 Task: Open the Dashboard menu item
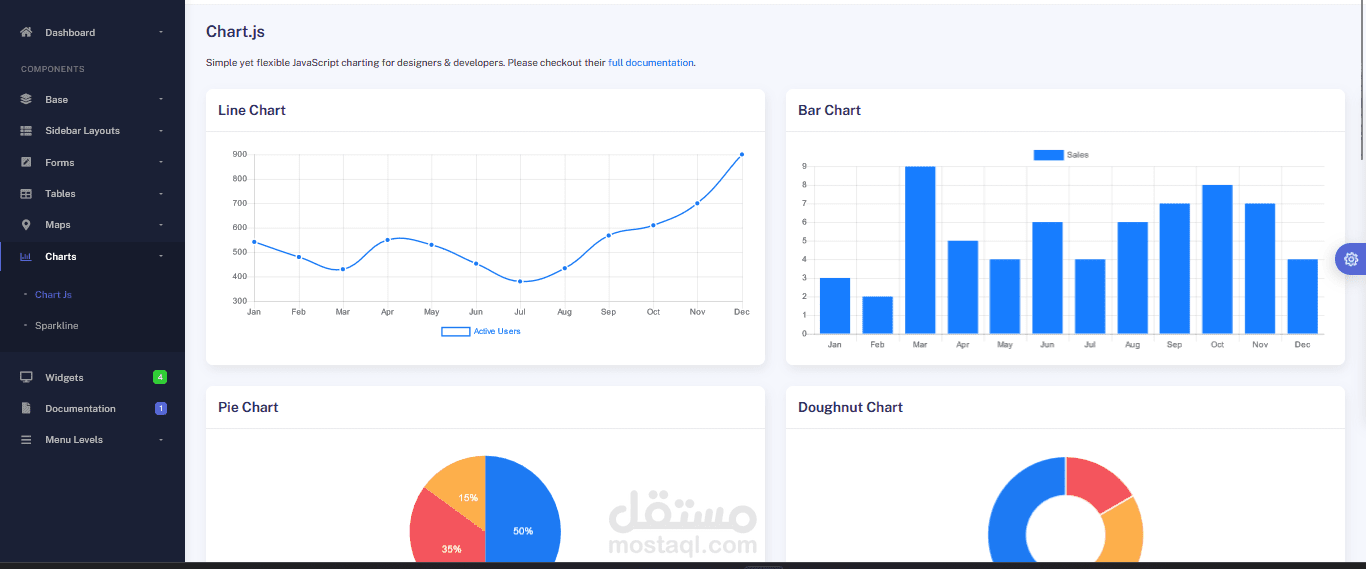[92, 32]
